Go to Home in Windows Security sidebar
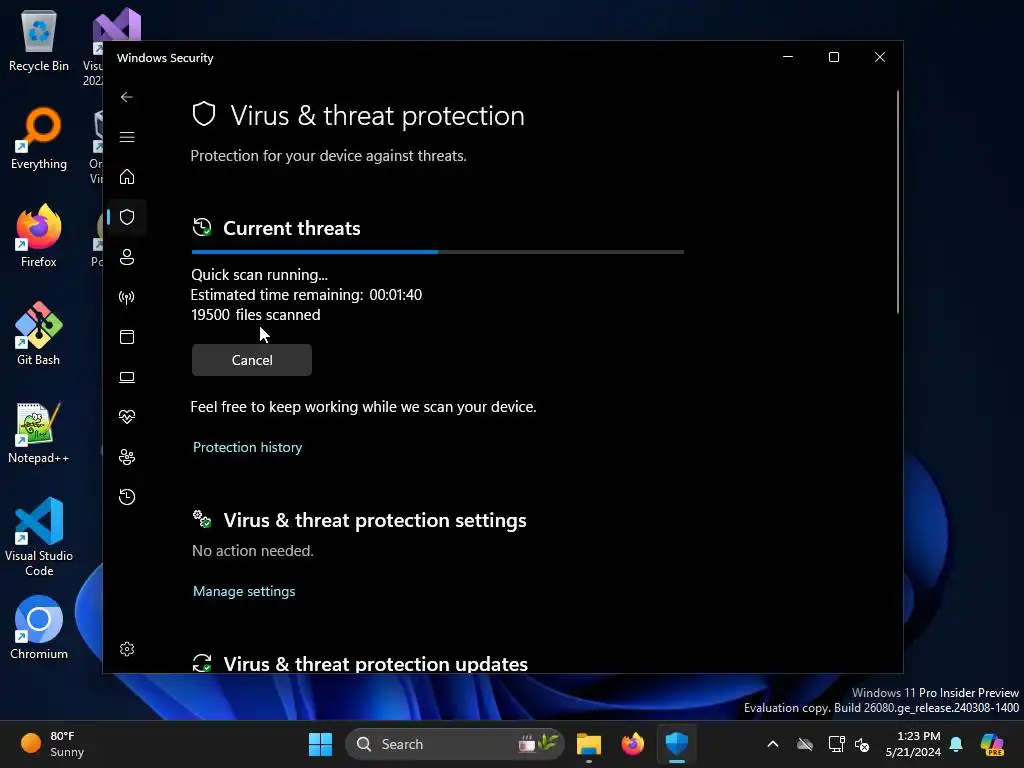Screen dimensions: 1024x768 pyautogui.click(x=127, y=177)
